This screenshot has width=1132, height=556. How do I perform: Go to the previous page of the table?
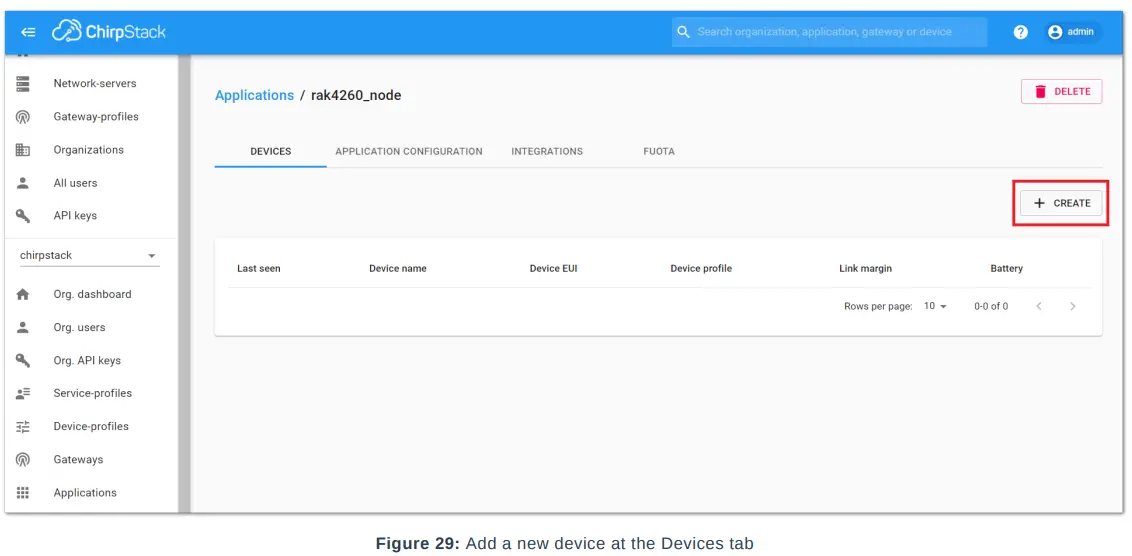coord(1039,306)
